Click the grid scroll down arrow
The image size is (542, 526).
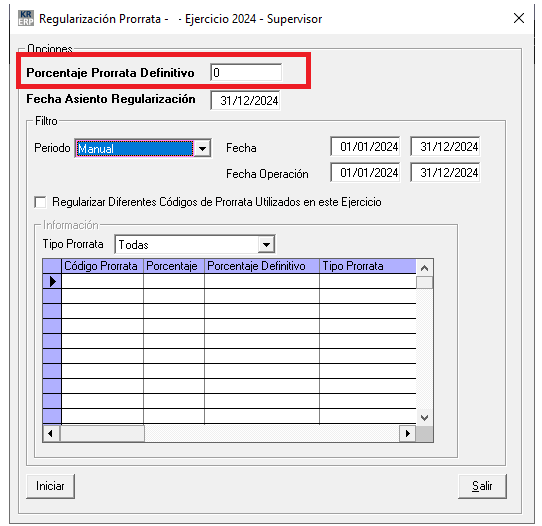click(x=424, y=417)
